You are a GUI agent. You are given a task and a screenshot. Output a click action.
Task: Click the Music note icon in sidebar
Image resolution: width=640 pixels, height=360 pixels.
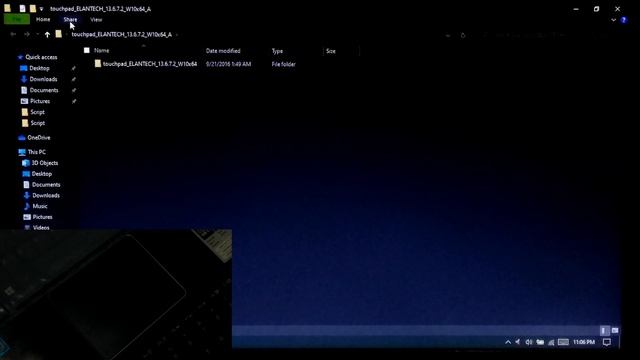click(x=27, y=207)
